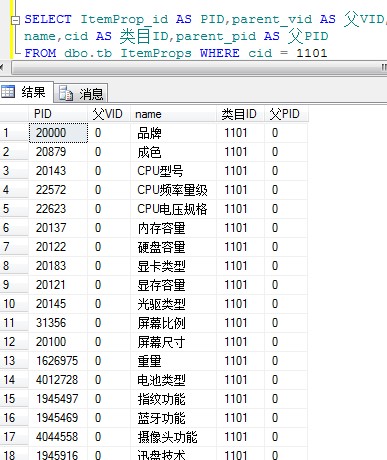This screenshot has height=460, width=387.
Task: Select row 5 via its row header
Action: coord(14,209)
